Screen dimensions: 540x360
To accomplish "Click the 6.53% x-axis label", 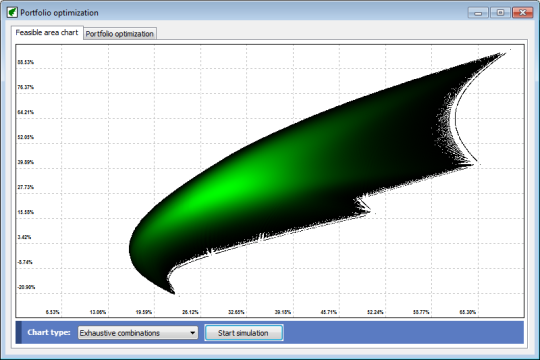I will 53,312.
